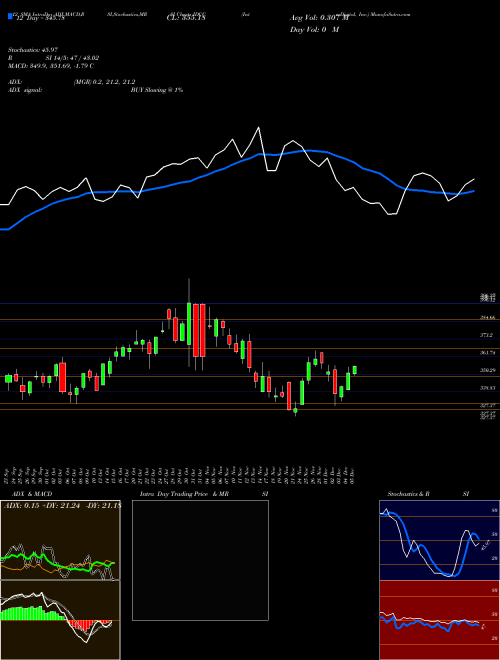
Task: Click the last green candlestick on the chart
Action: point(355,370)
